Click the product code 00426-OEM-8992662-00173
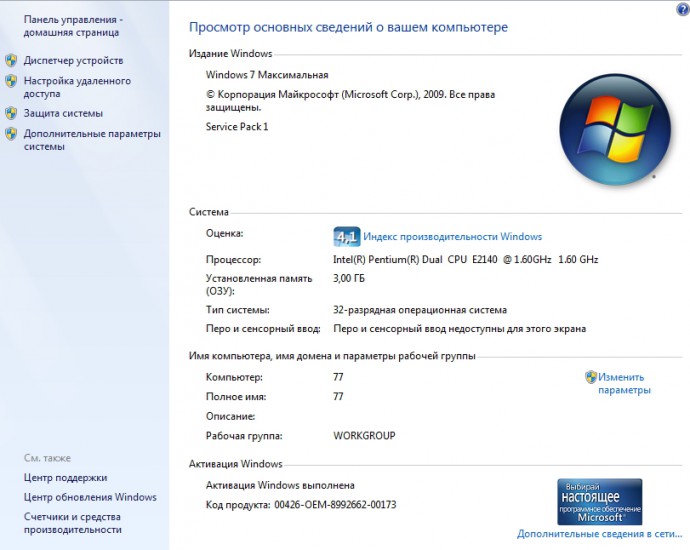Image resolution: width=690 pixels, height=550 pixels. point(335,505)
